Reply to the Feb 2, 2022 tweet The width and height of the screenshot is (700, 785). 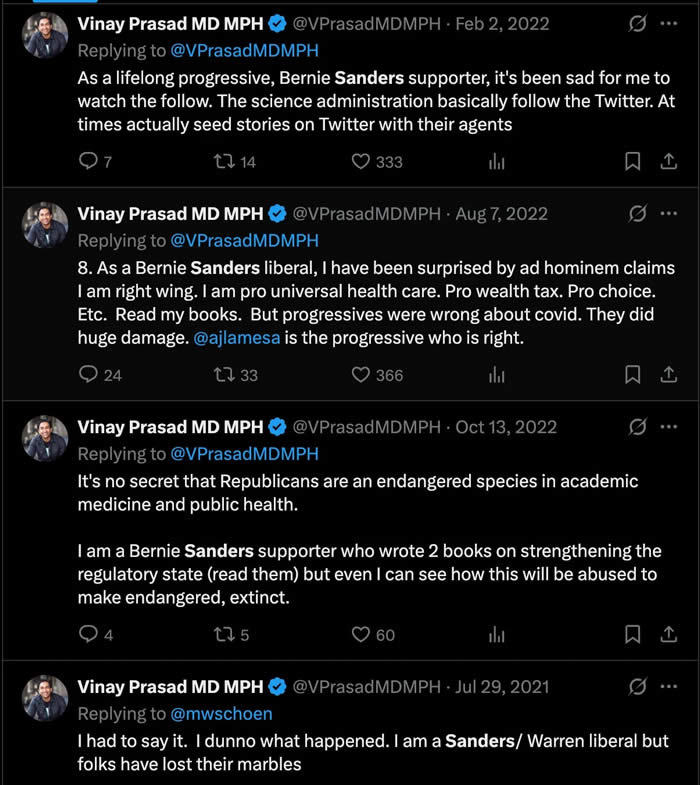pos(89,162)
